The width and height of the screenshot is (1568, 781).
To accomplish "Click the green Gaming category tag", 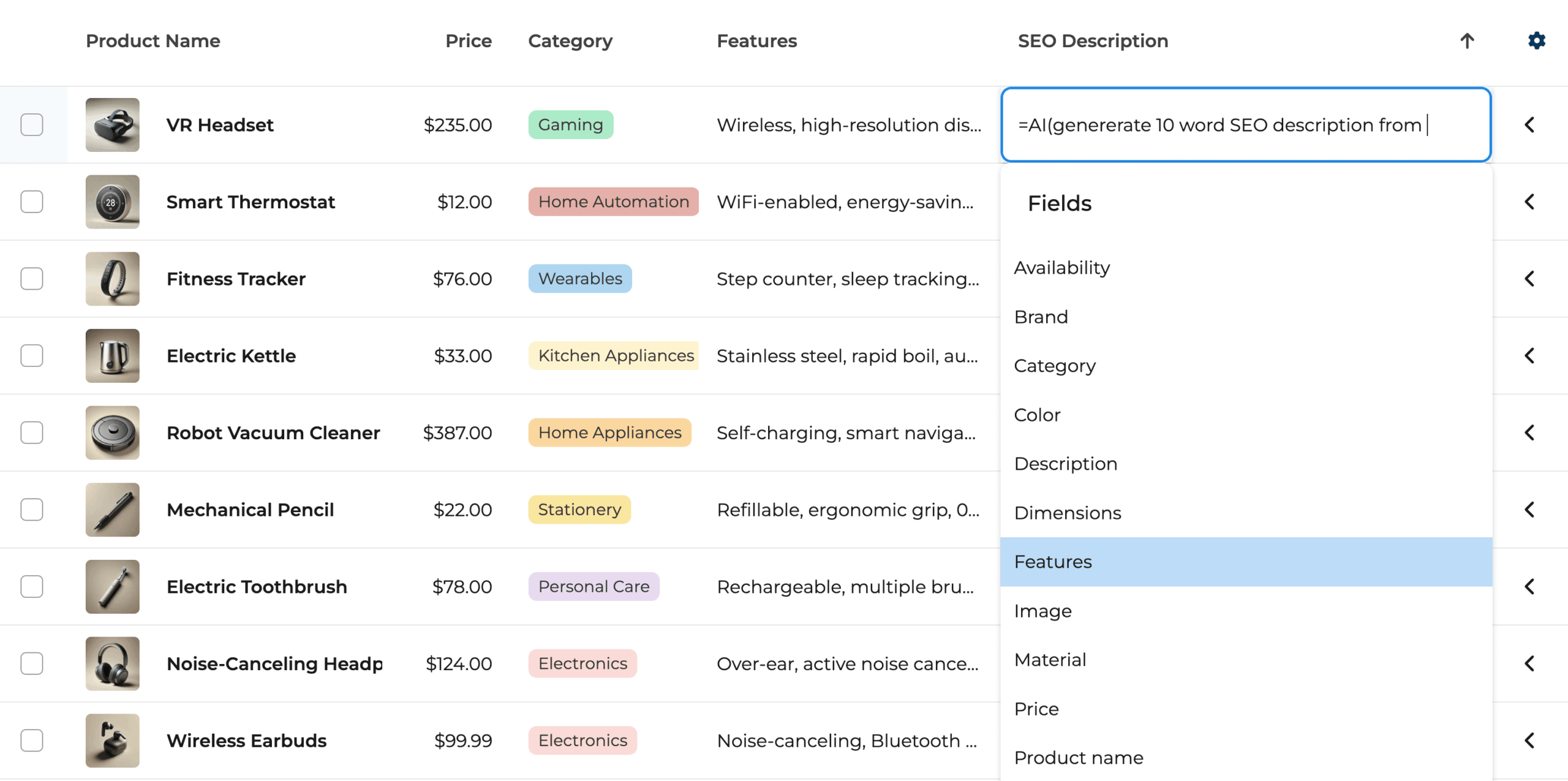I will click(x=570, y=125).
